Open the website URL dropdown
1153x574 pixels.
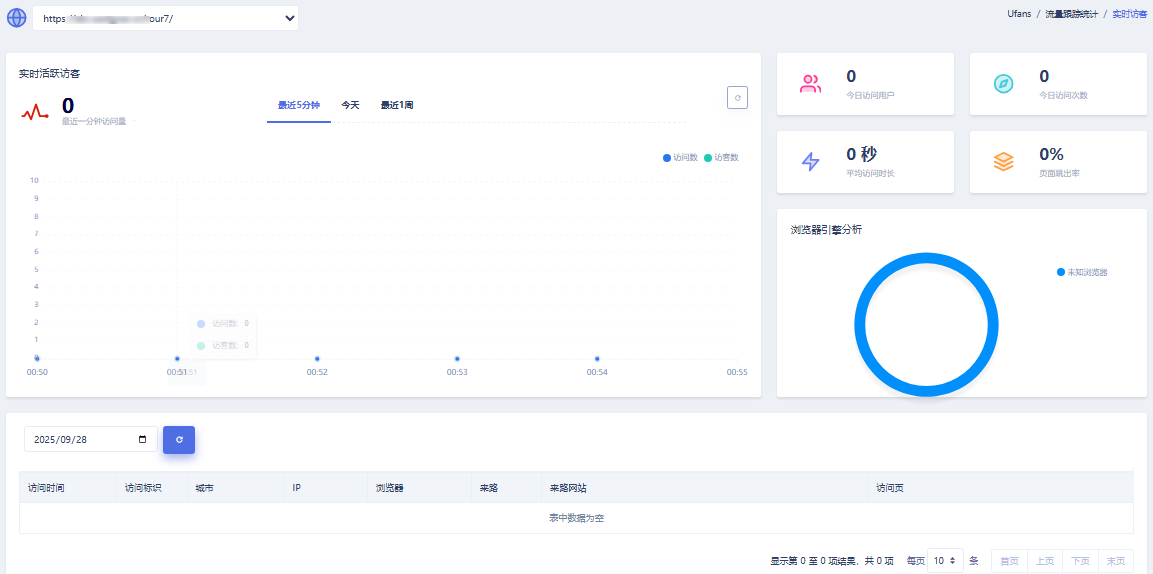166,18
